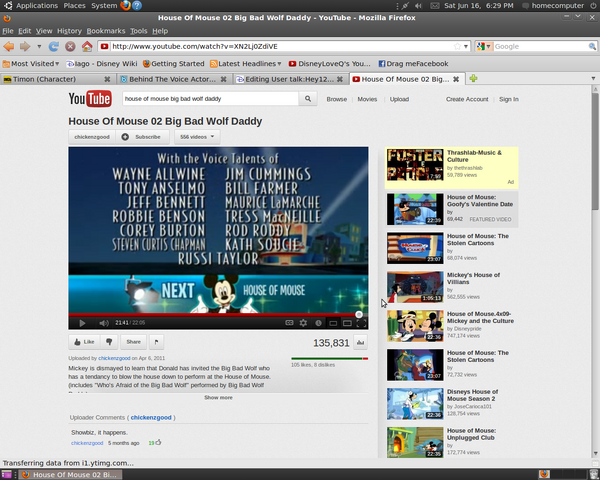This screenshot has width=600, height=480.
Task: Open the list all tabs dropdown
Action: pyautogui.click(x=593, y=78)
